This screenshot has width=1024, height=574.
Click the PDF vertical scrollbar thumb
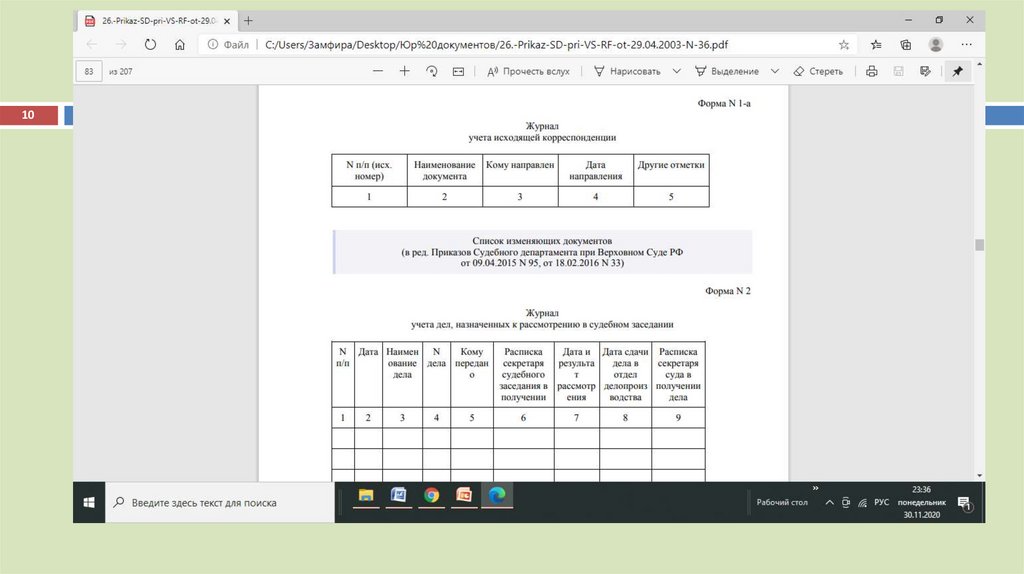[x=979, y=245]
